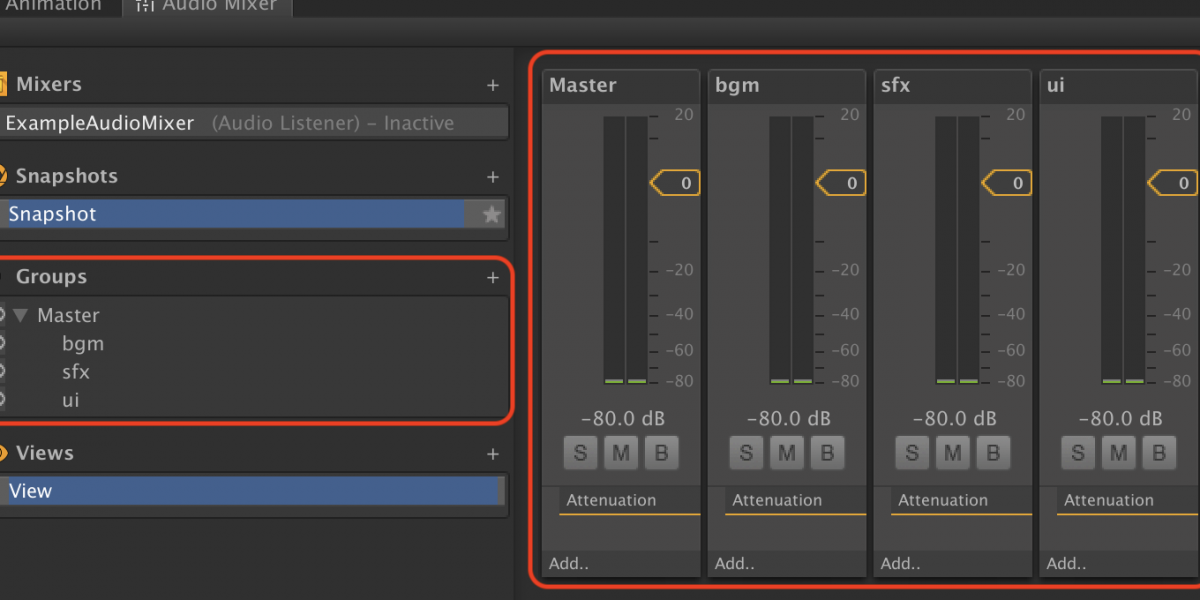This screenshot has width=1200, height=600.
Task: Open Add effect dropdown on Master strip
Action: coord(569,564)
